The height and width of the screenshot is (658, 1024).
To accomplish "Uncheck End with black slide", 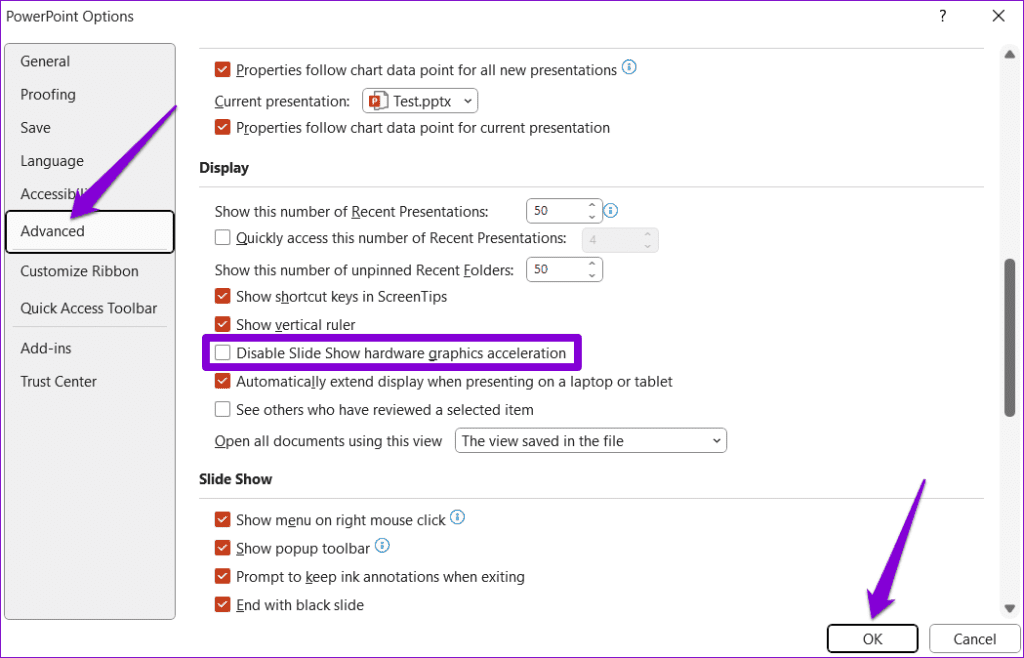I will tap(222, 604).
